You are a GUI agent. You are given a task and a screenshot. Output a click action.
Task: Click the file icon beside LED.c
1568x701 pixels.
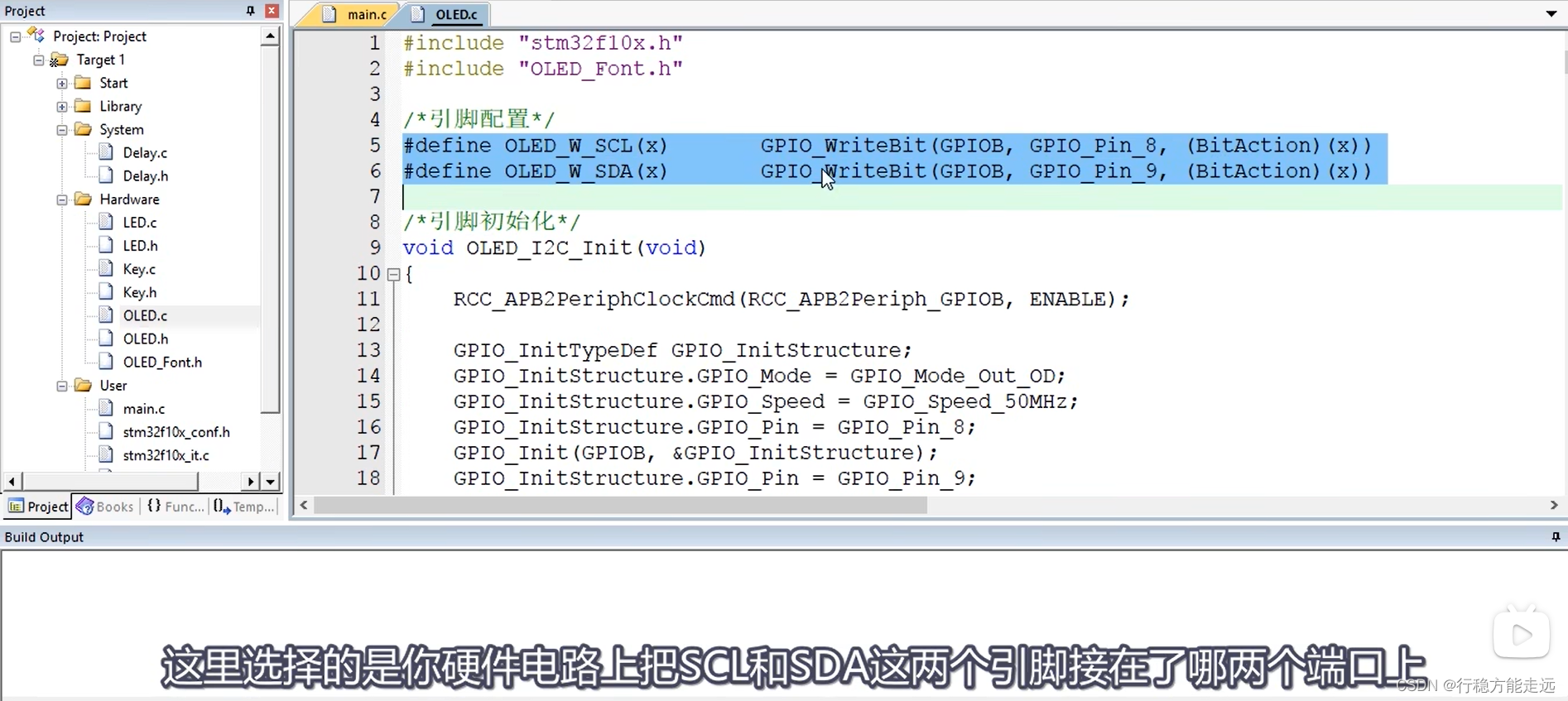[106, 221]
